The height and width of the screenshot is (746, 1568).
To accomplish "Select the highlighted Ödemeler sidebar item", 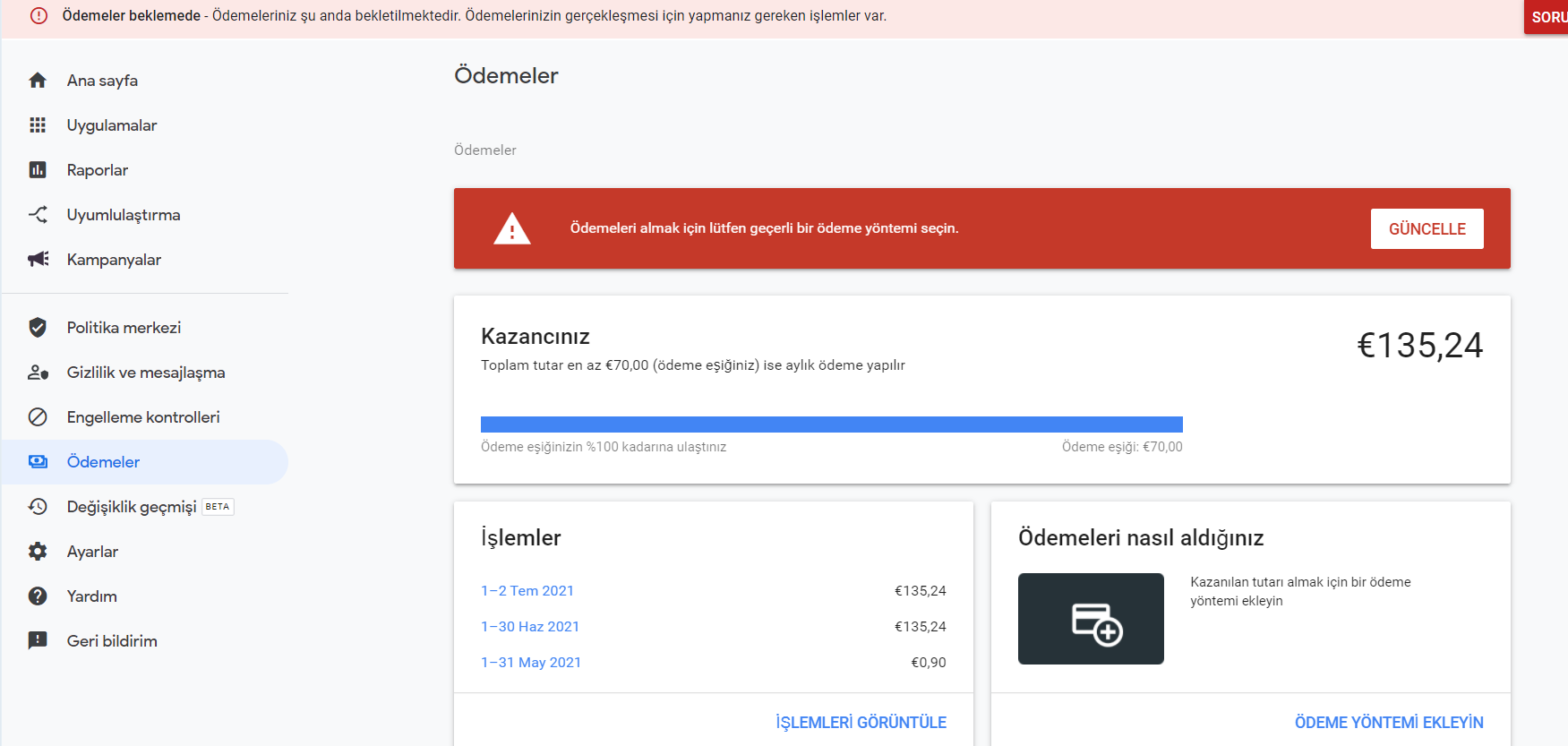I will click(145, 462).
